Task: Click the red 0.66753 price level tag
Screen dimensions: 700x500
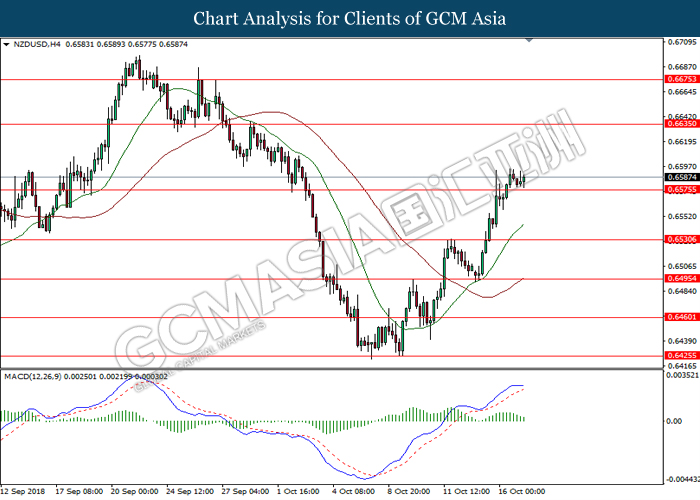Action: [681, 79]
